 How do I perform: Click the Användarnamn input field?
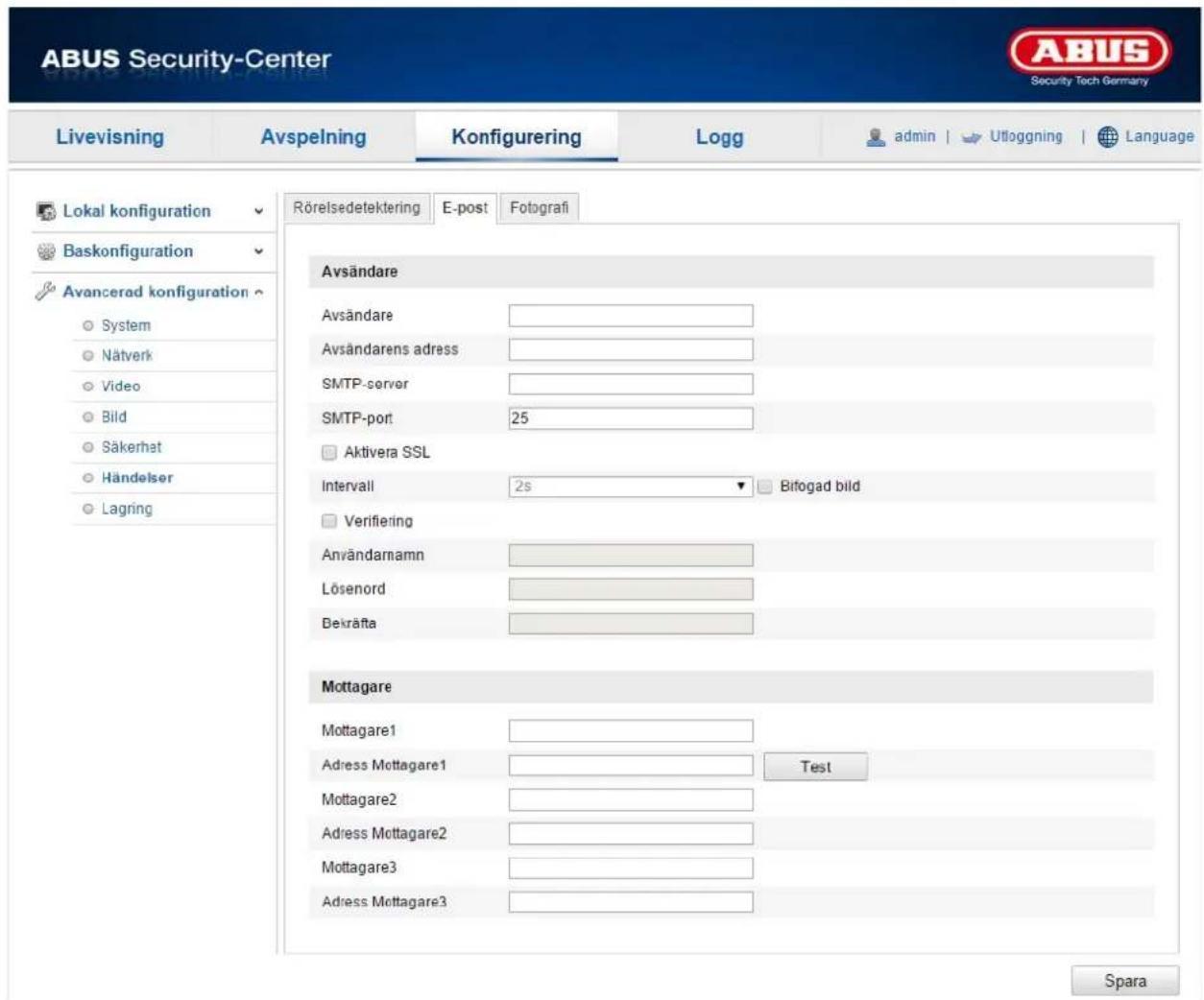pos(631,555)
